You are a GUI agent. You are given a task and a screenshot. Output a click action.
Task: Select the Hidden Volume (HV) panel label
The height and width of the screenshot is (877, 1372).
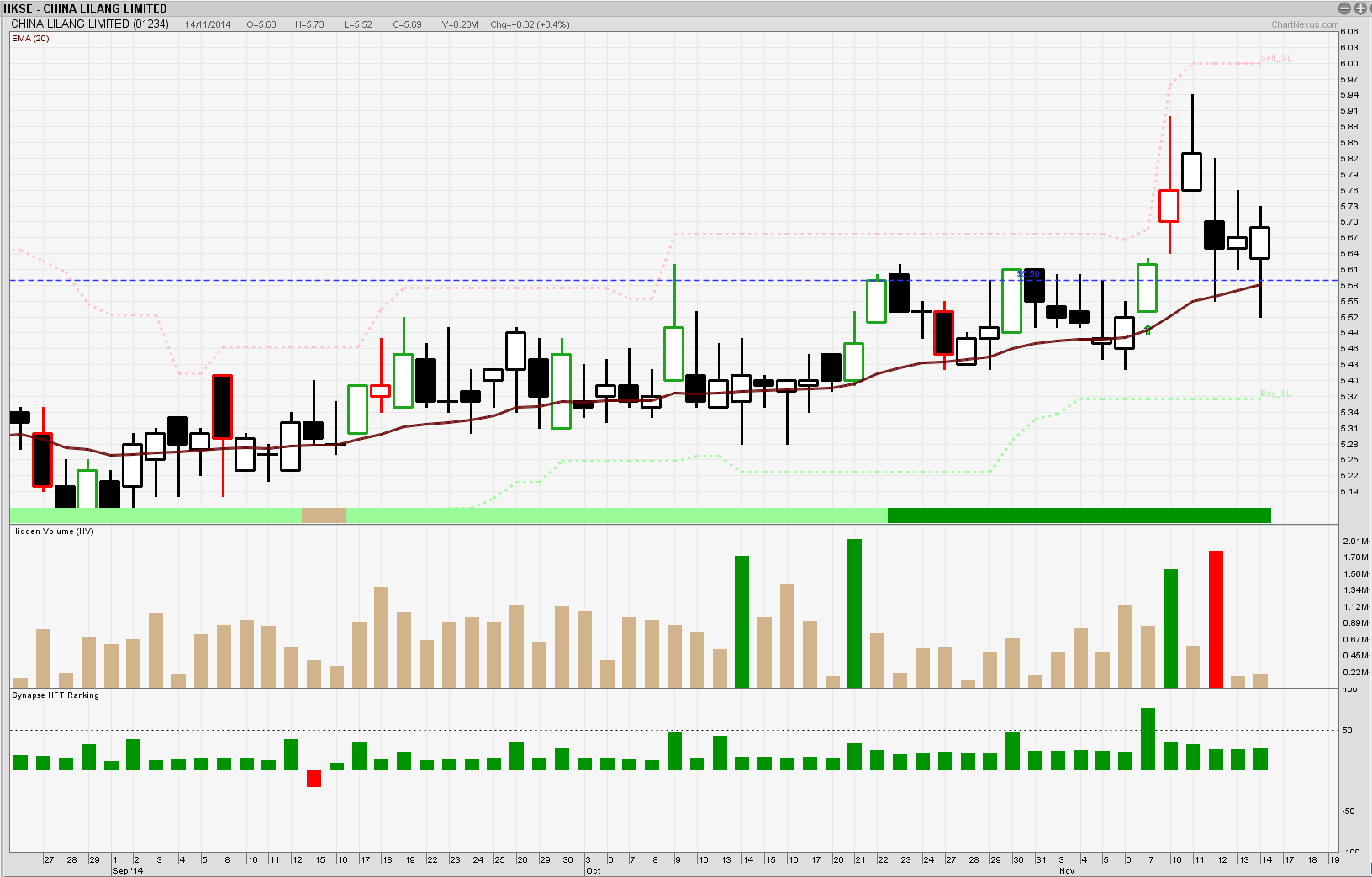[x=52, y=531]
